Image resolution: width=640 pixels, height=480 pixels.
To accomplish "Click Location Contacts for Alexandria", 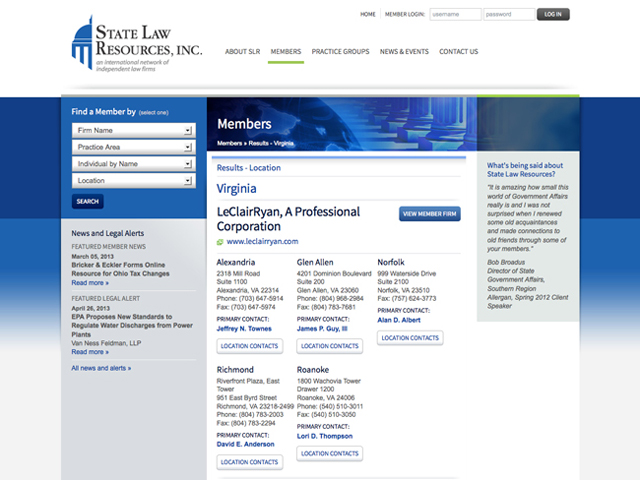I will click(x=249, y=346).
